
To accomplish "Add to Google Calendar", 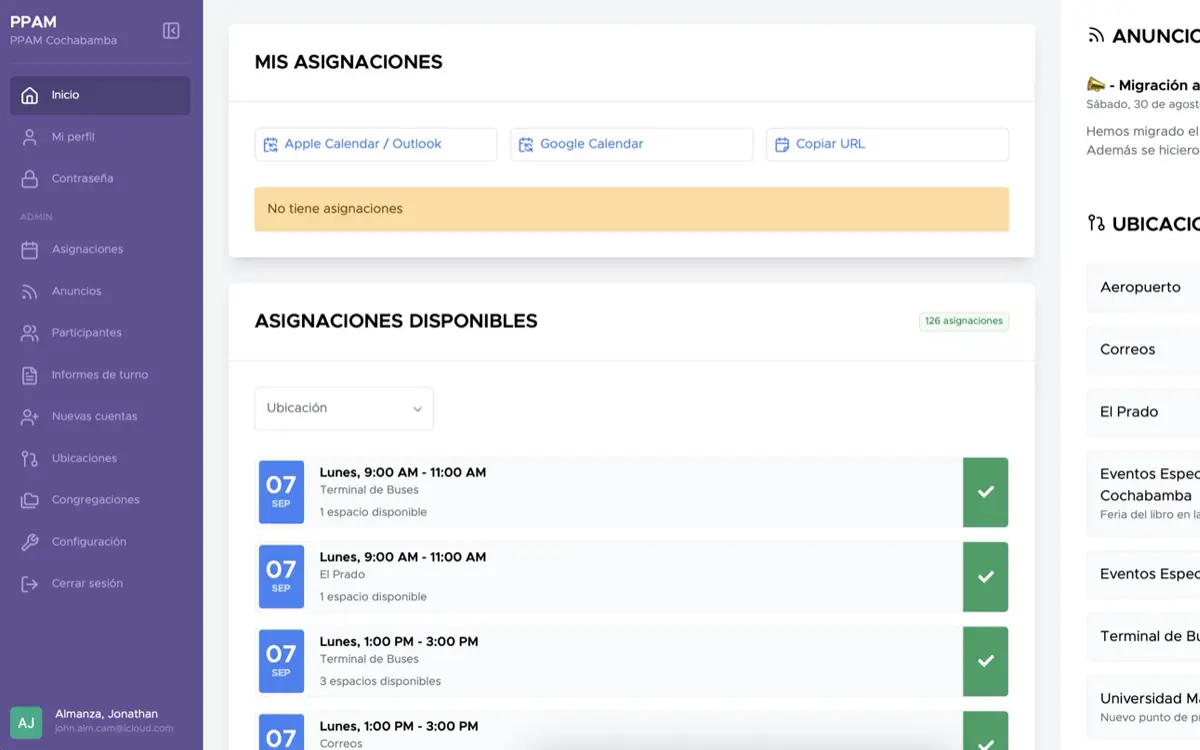I will 632,145.
